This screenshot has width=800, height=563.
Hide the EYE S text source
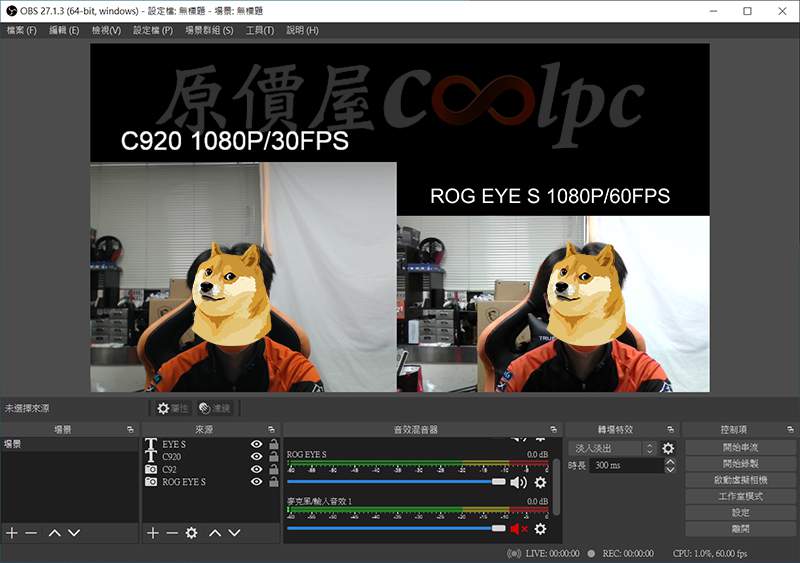point(257,444)
